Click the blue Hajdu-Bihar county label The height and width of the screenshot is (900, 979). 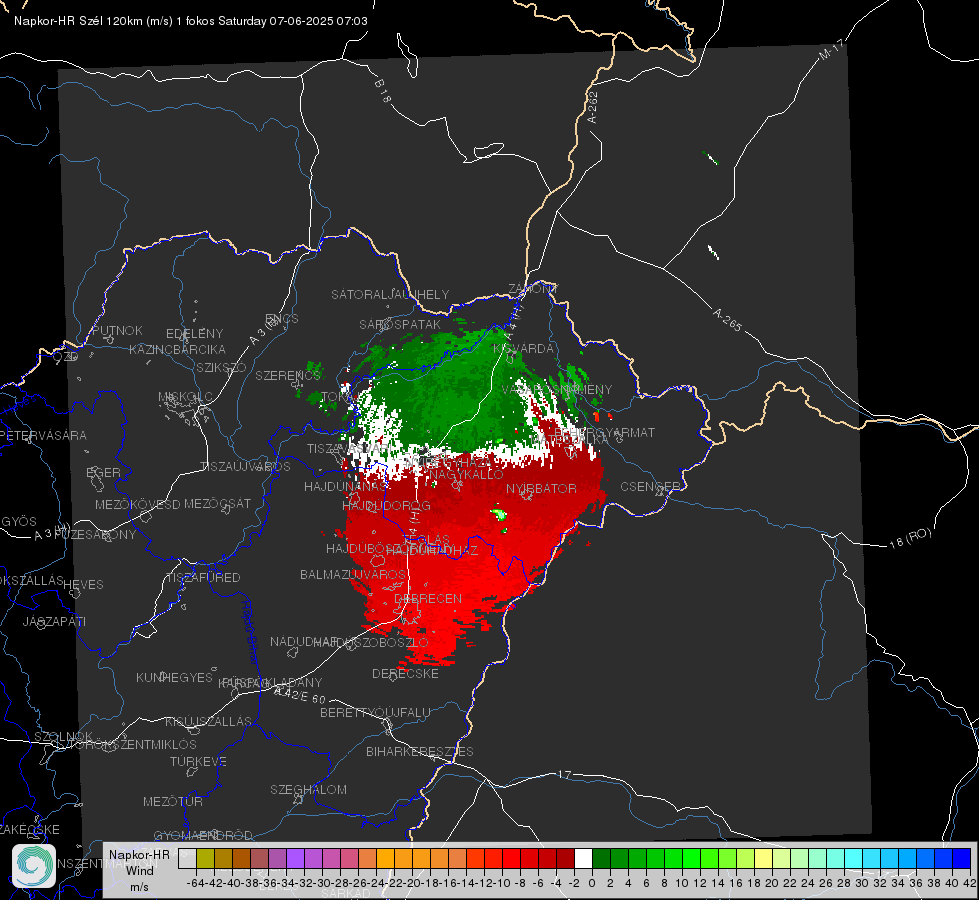click(x=250, y=632)
